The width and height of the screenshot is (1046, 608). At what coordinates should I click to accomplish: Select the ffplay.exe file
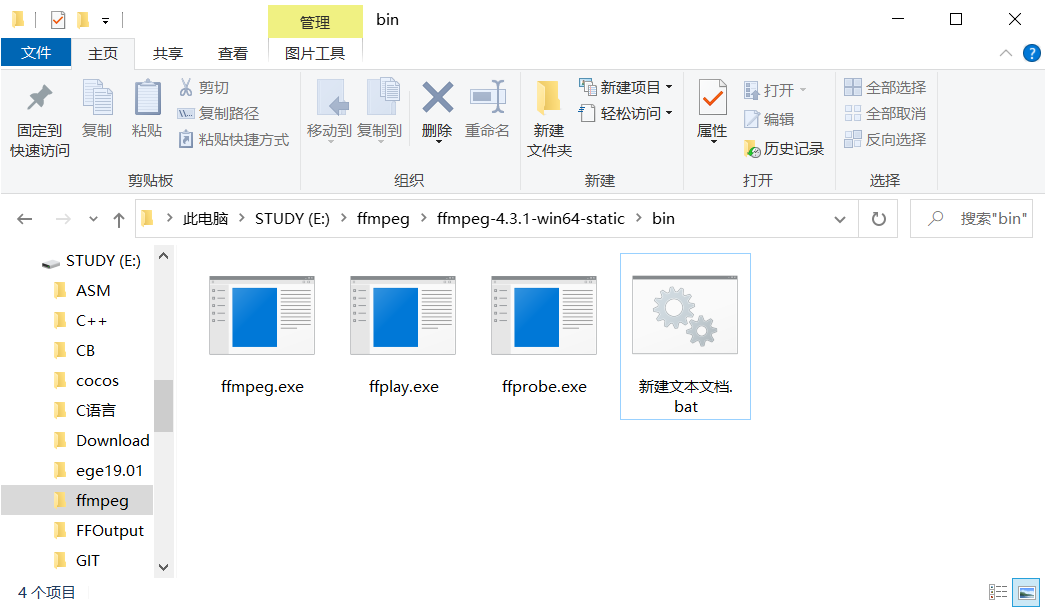[x=404, y=335]
